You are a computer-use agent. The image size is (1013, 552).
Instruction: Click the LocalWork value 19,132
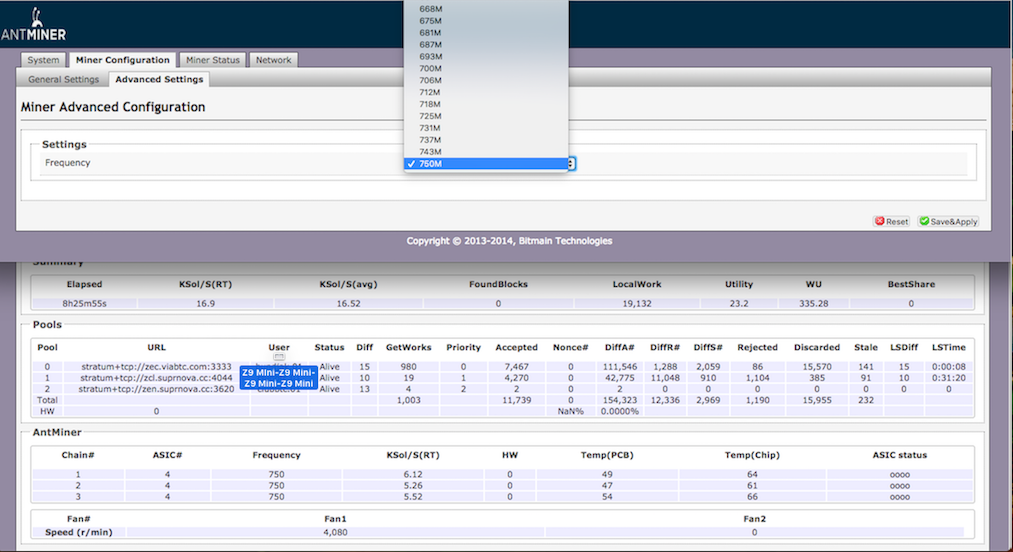pyautogui.click(x=636, y=303)
